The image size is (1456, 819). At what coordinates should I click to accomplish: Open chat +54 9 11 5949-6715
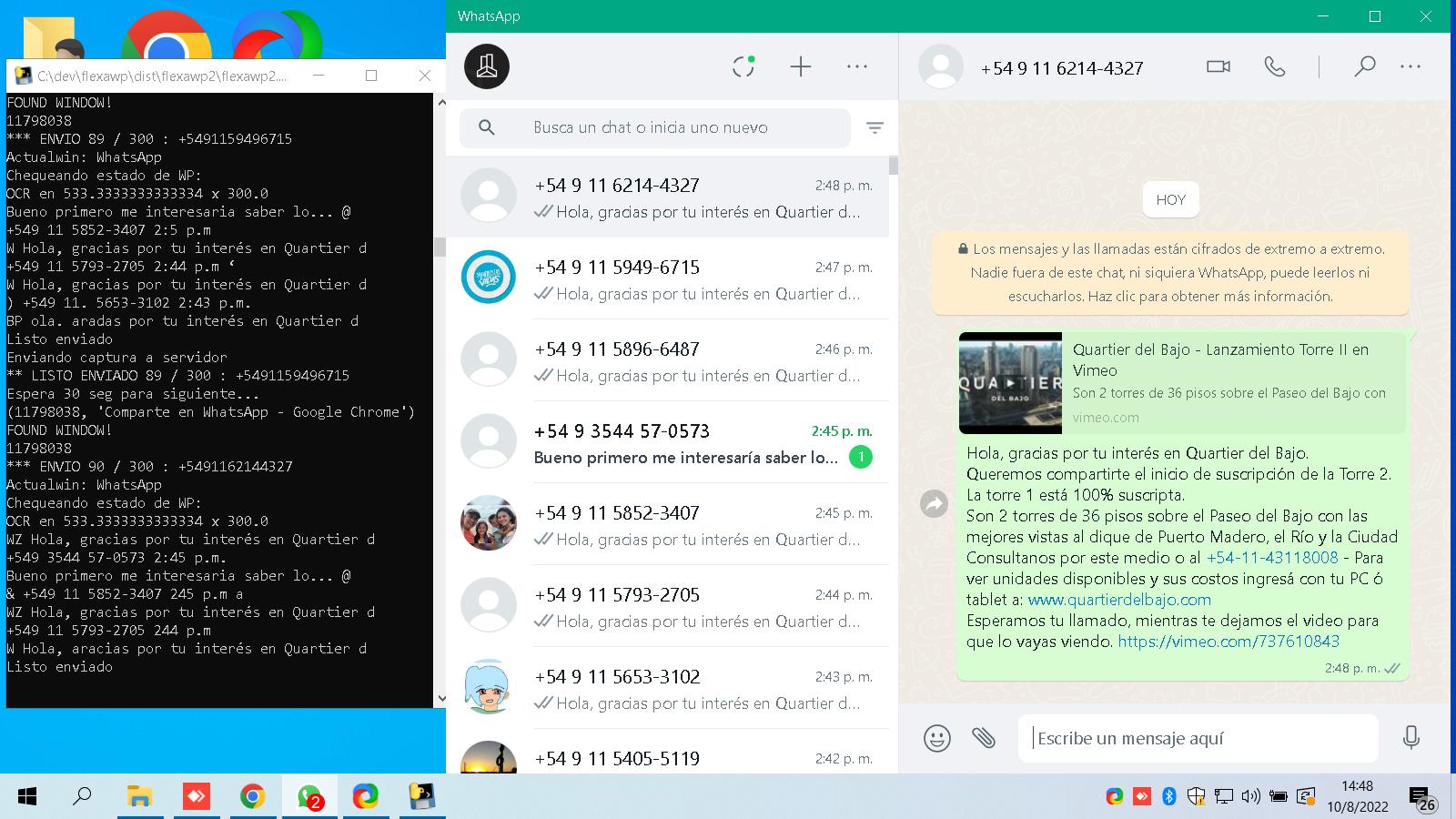(667, 278)
